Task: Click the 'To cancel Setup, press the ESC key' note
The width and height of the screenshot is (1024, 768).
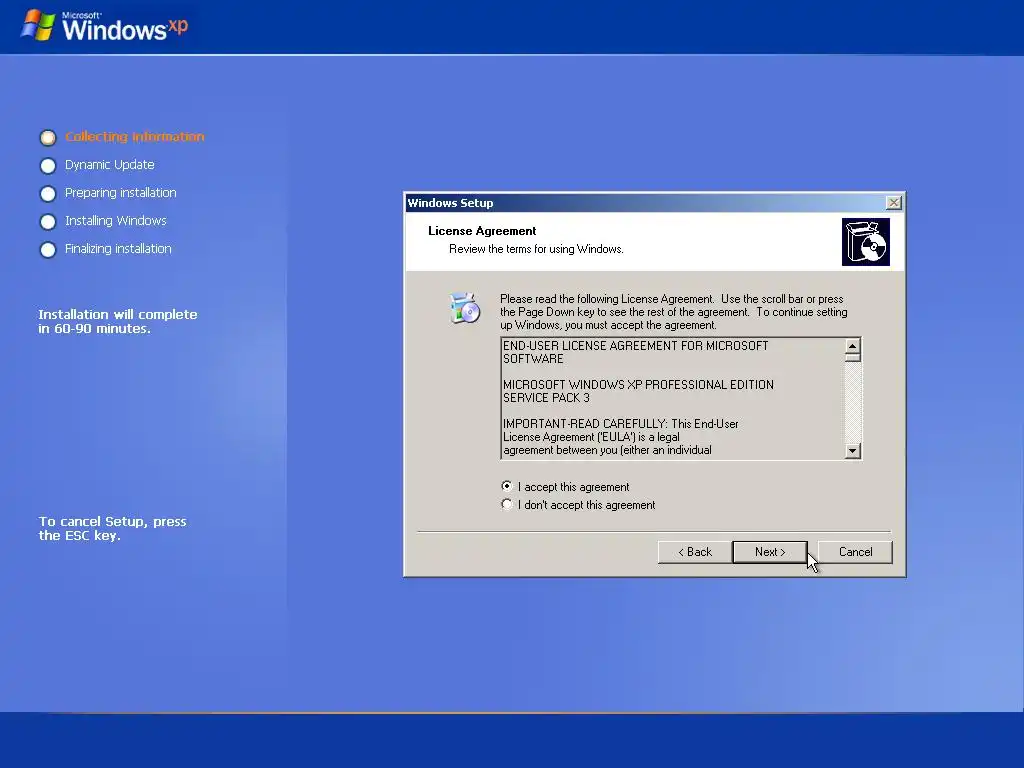Action: tap(112, 528)
